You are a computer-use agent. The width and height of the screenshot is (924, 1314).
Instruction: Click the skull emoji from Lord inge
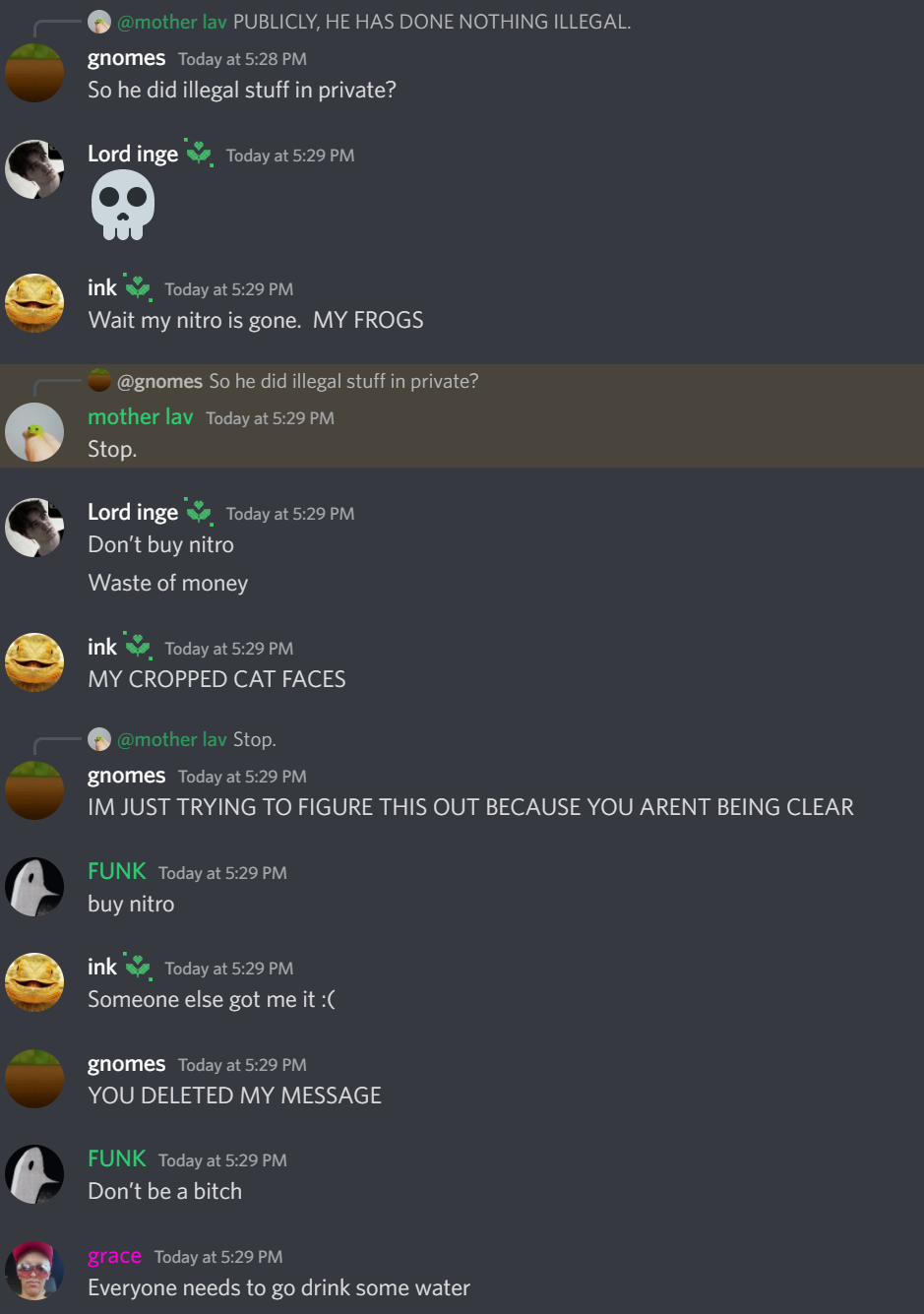coord(123,205)
